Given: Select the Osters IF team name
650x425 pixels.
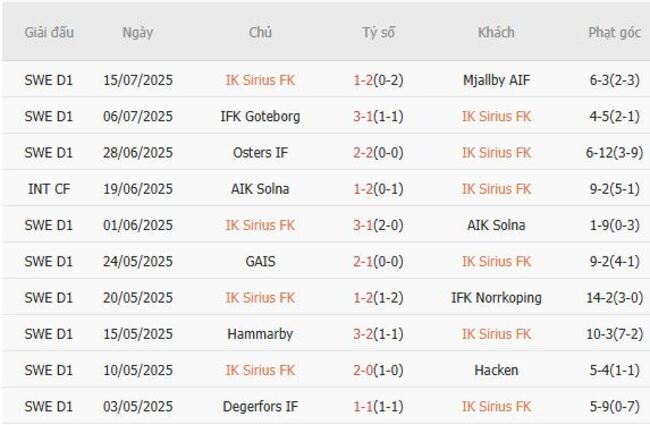Looking at the screenshot, I should pos(260,153).
